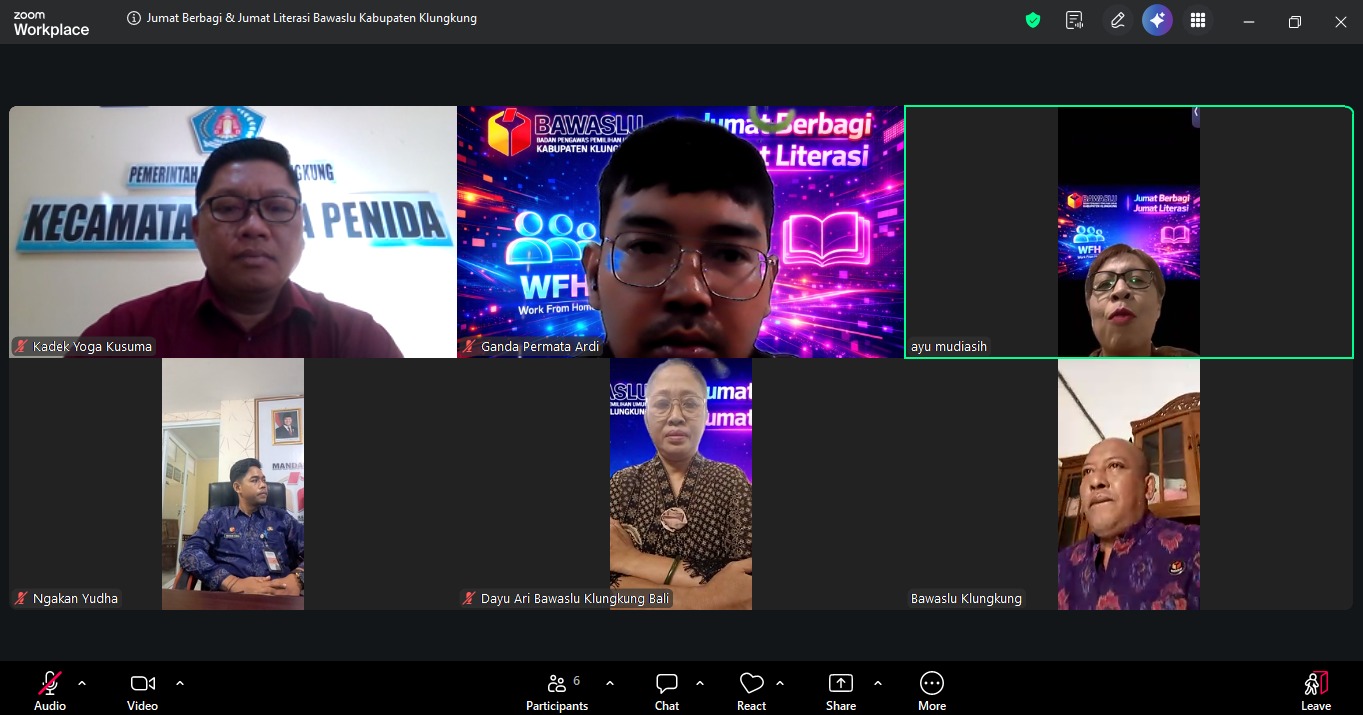
Task: Open the apps grid view icon
Action: (1198, 20)
